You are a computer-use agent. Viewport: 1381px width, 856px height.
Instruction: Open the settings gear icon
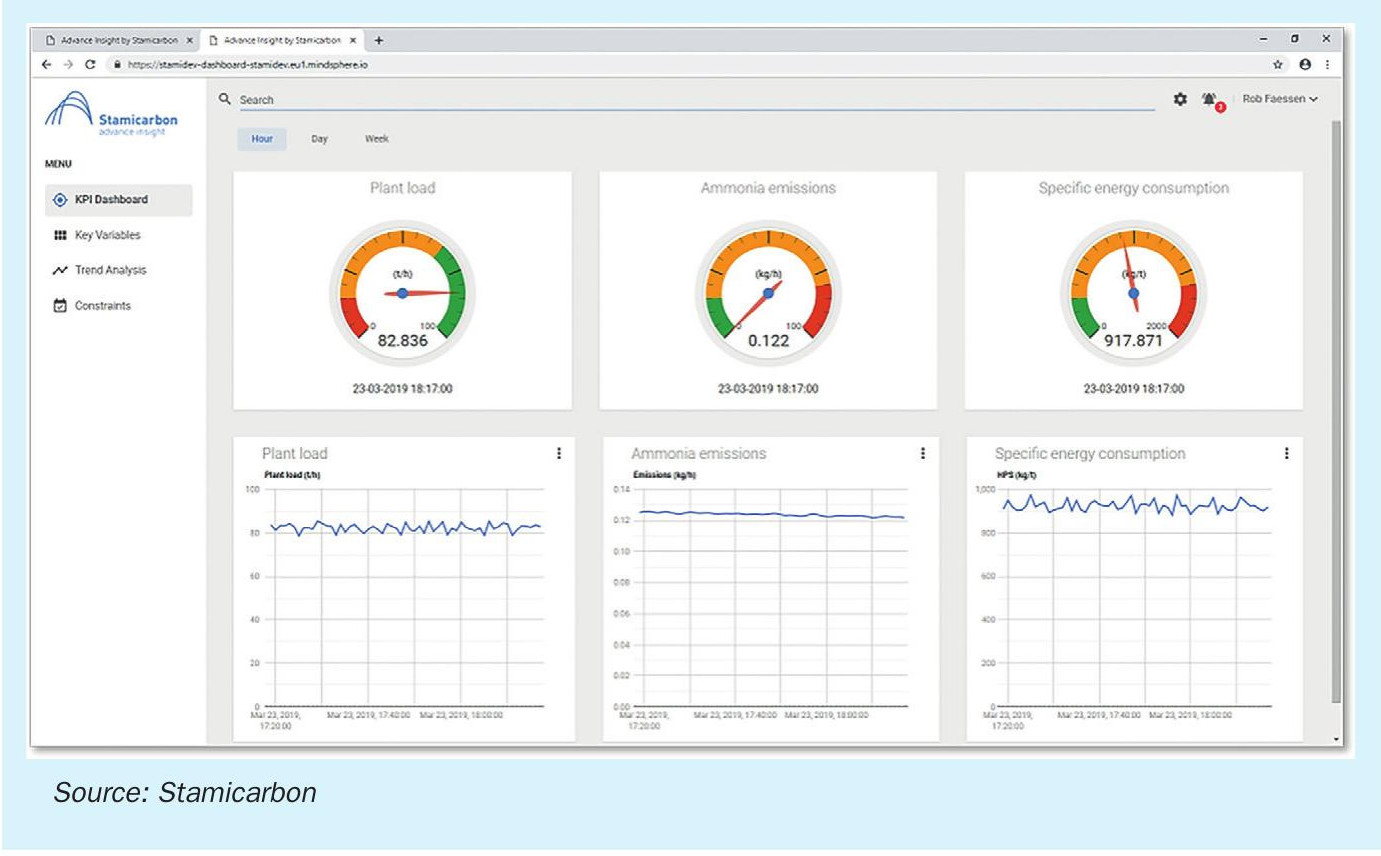[x=1180, y=99]
